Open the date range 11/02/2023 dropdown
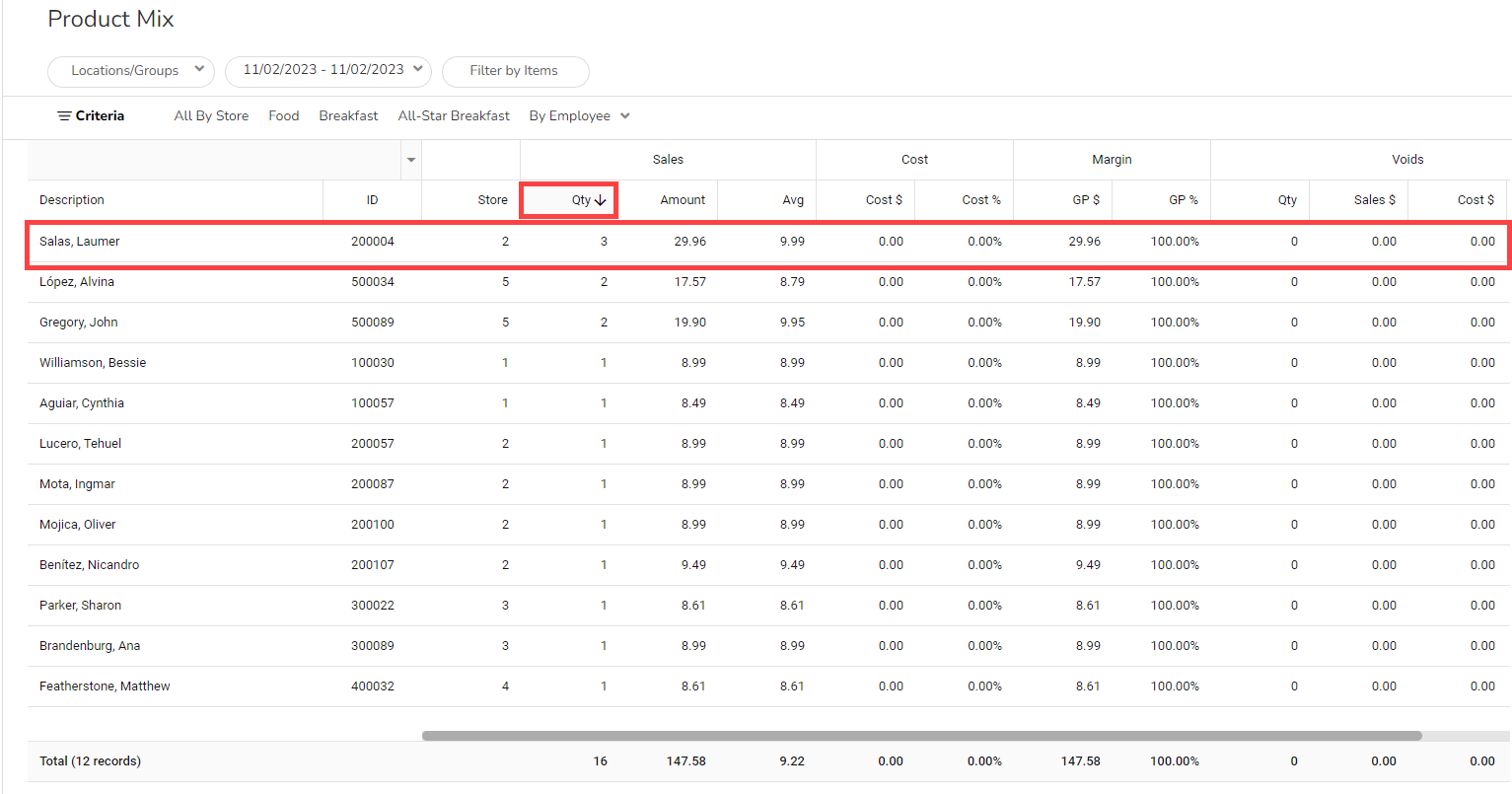The image size is (1512, 794). [x=327, y=71]
